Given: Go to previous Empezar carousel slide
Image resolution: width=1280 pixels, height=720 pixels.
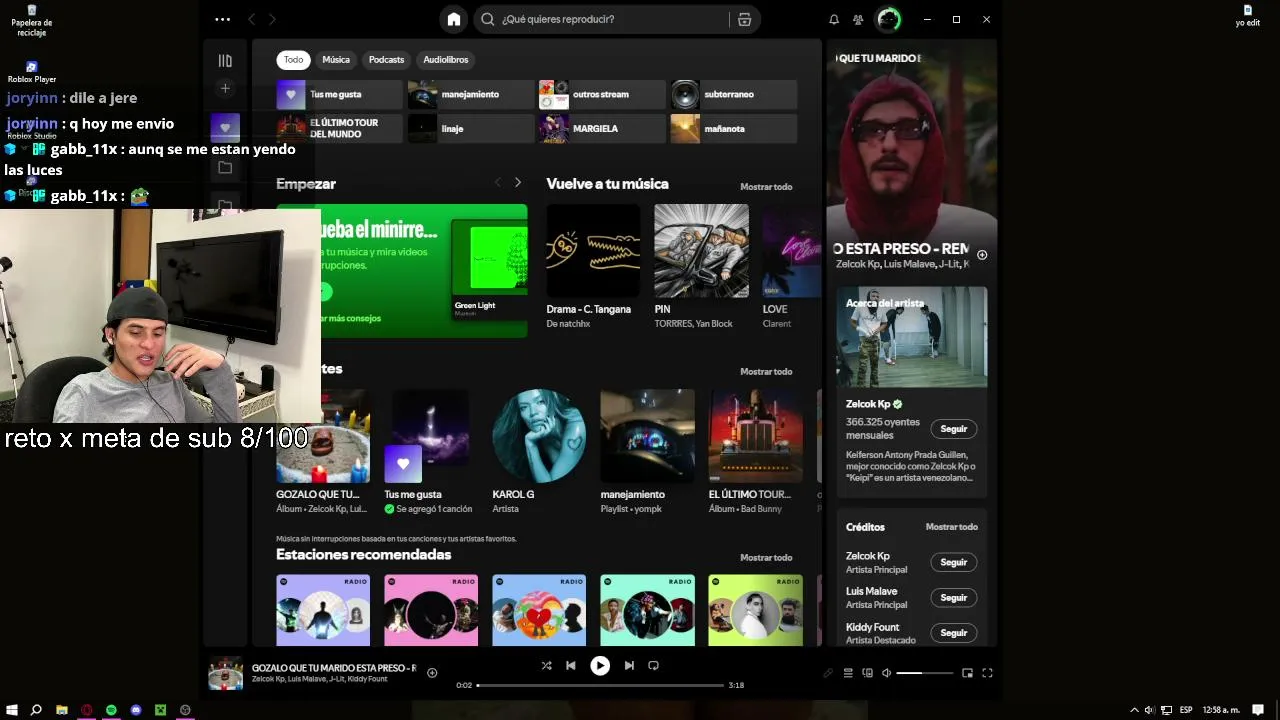Looking at the screenshot, I should point(497,182).
